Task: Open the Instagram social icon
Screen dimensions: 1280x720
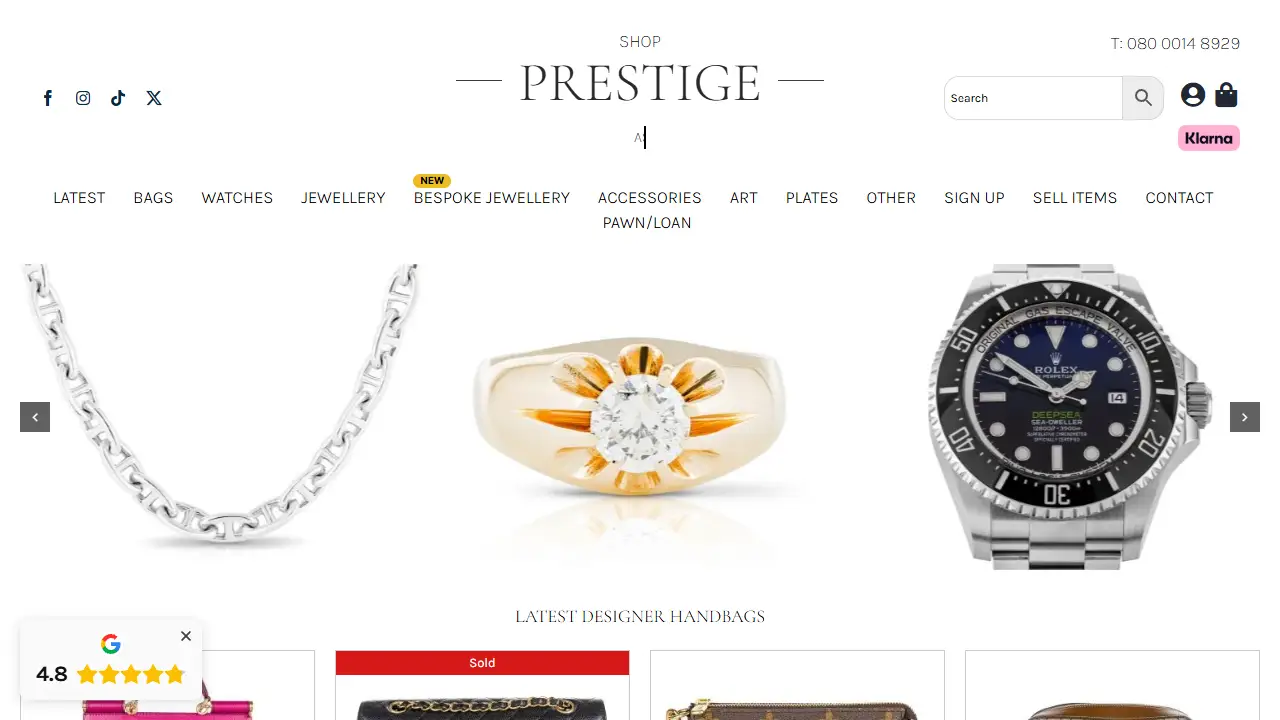Action: [x=83, y=98]
